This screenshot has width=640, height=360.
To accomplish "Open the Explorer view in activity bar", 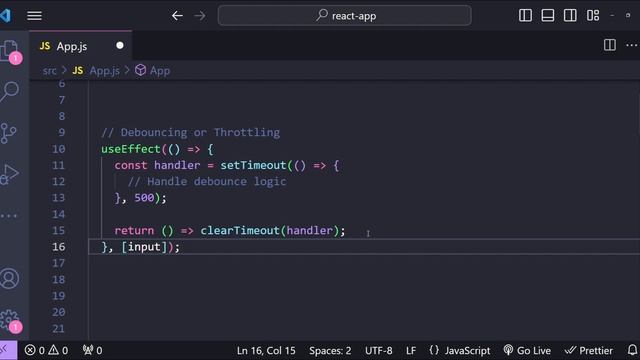I will 10,51.
